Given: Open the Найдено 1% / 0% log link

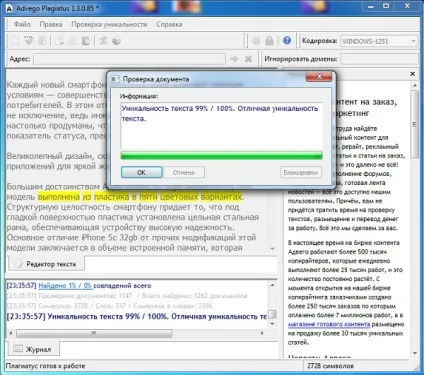Looking at the screenshot, I should (x=65, y=286).
